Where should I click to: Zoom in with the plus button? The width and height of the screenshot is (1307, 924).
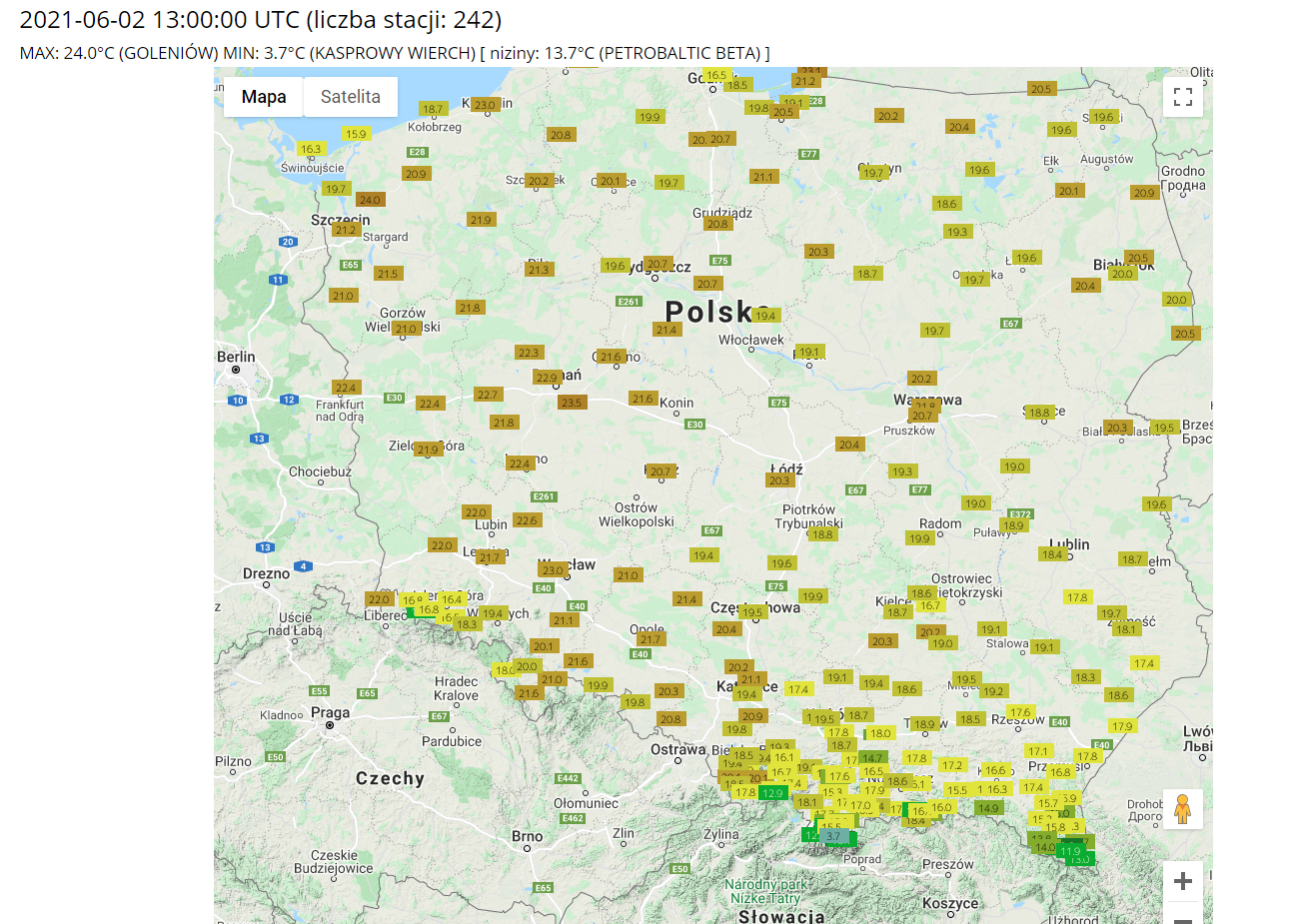point(1183,881)
